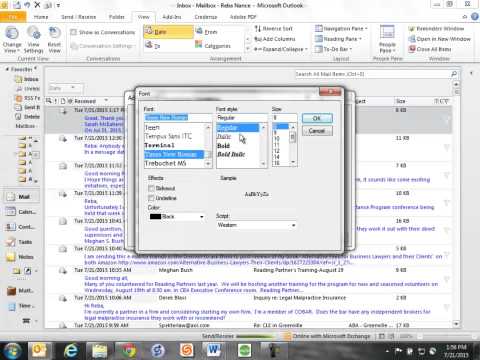Image resolution: width=480 pixels, height=360 pixels.
Task: Open the font Color dropdown
Action: tap(201, 217)
